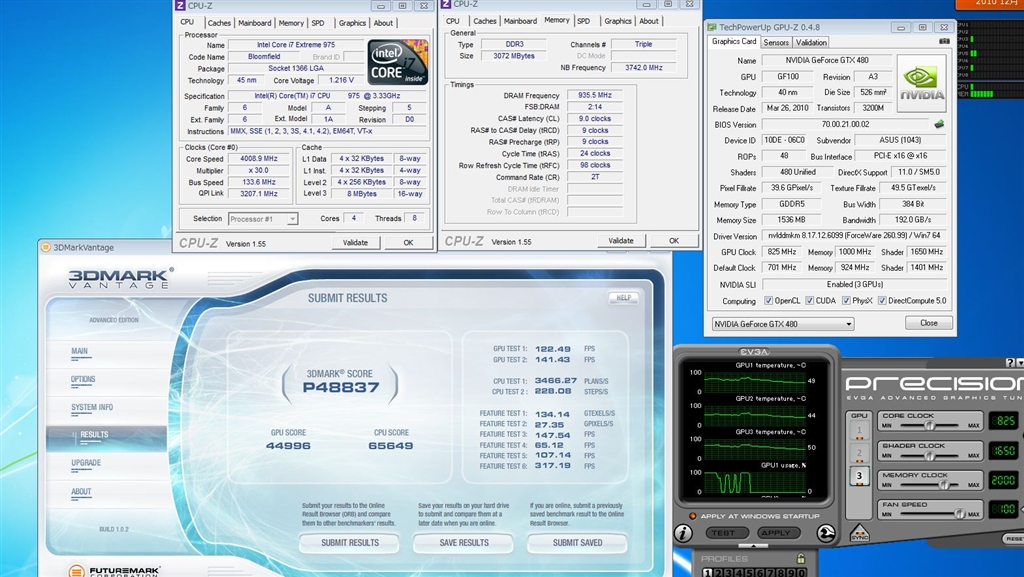Image resolution: width=1024 pixels, height=577 pixels.
Task: Click the P48837 3DMark score
Action: point(340,388)
